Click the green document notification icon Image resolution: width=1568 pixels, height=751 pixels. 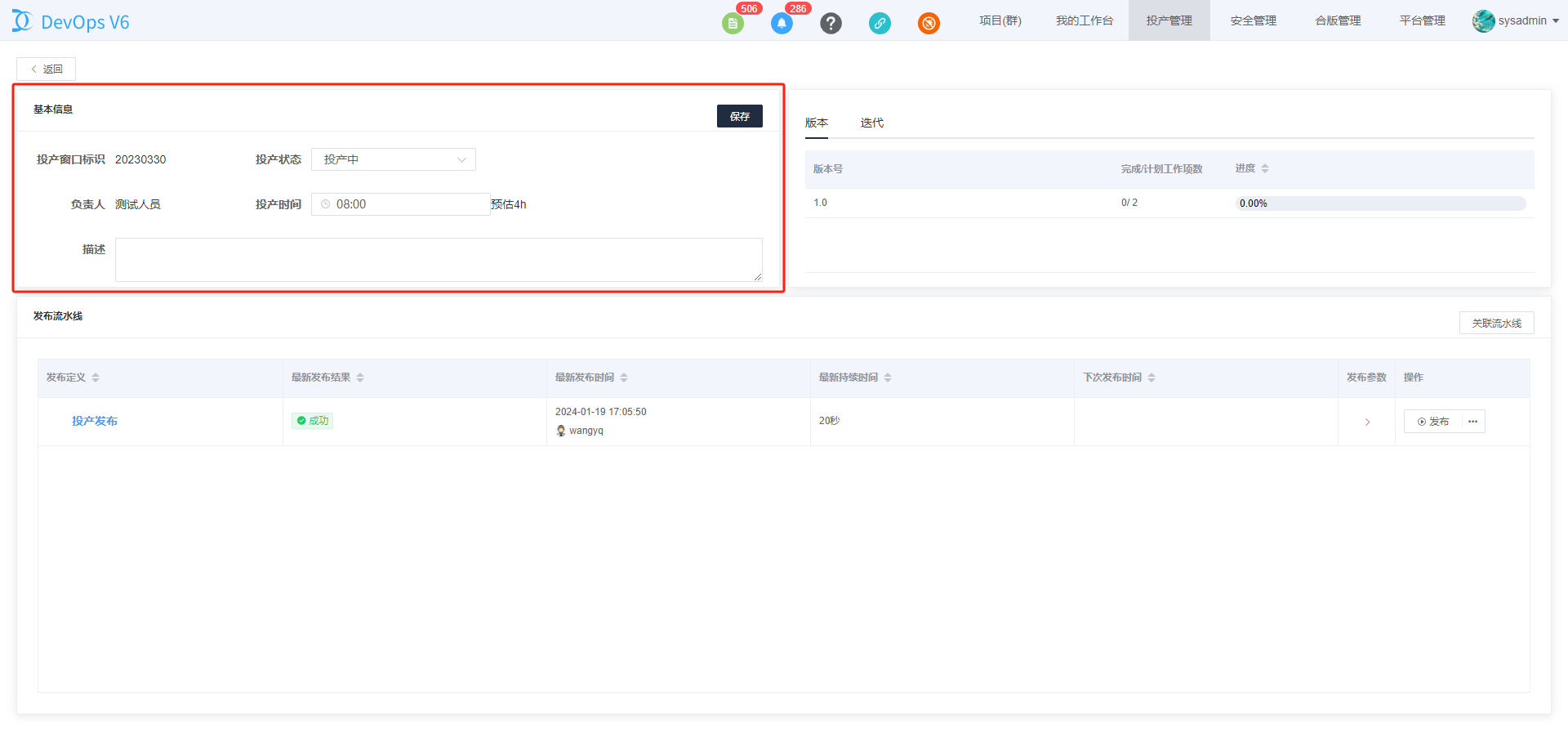tap(733, 24)
